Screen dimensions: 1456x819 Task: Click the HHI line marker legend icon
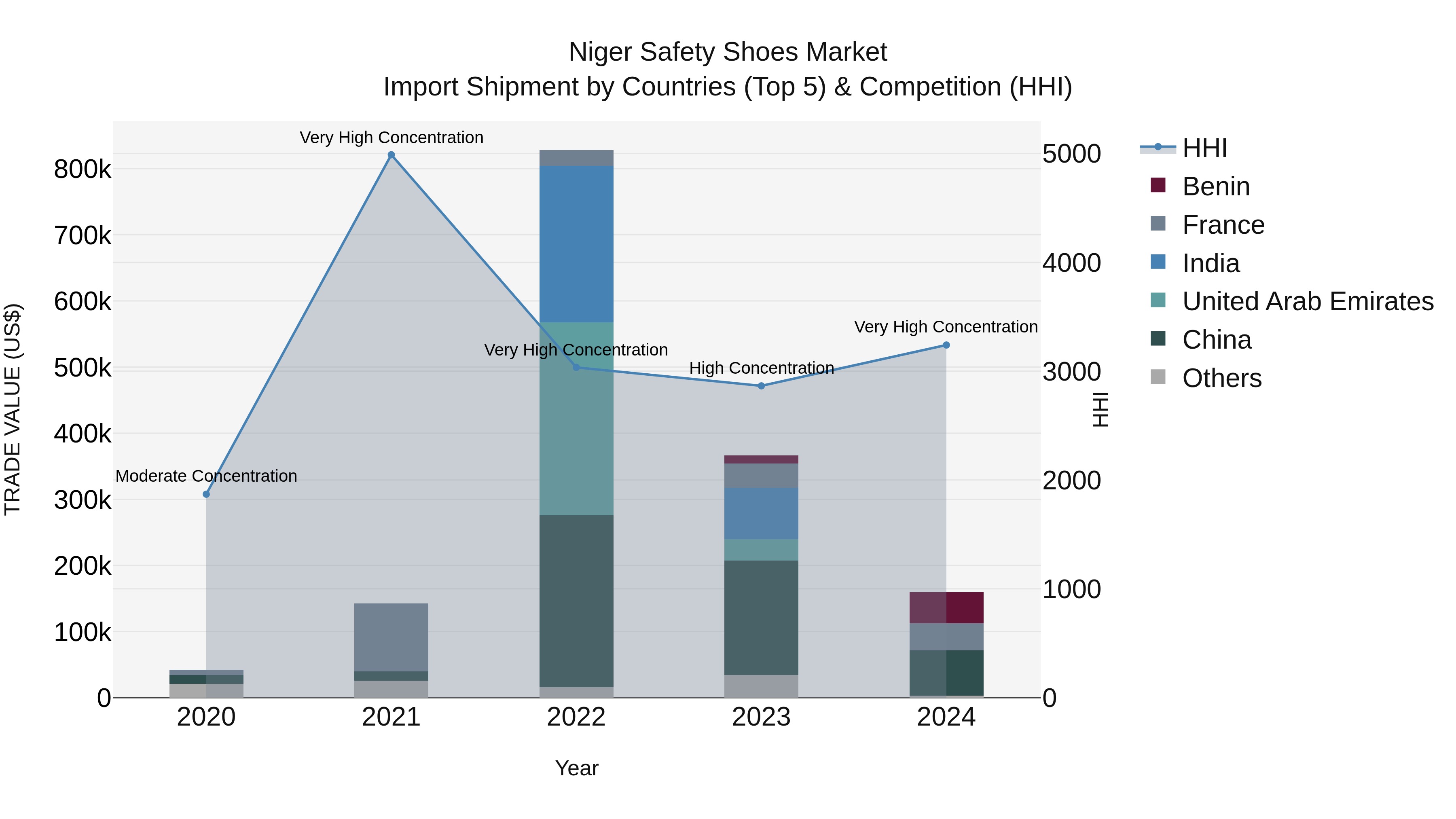click(1158, 147)
